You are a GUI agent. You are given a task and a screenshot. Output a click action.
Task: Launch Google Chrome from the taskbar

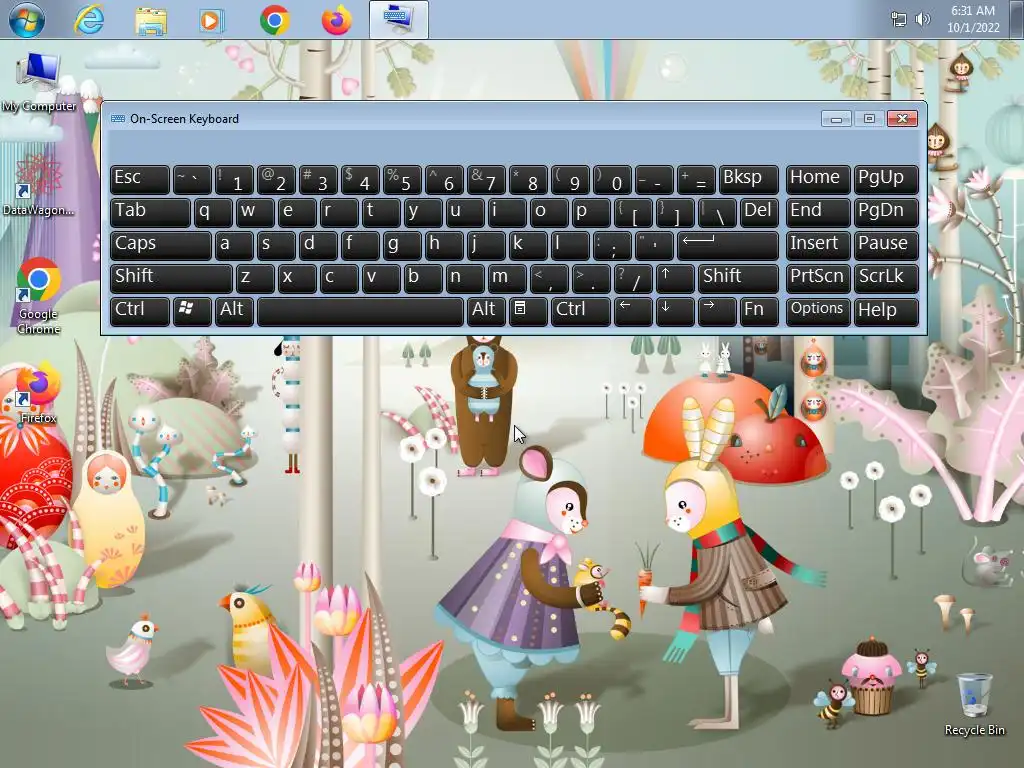[275, 20]
